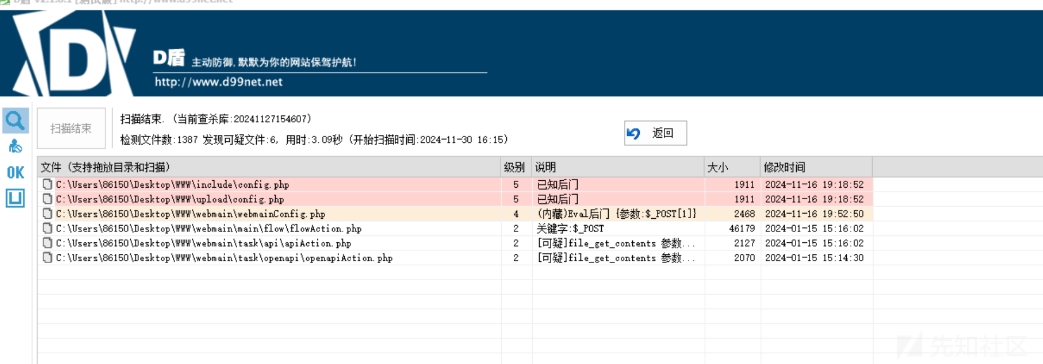1043x364 pixels.
Task: Sort by the 级别 column header
Action: click(516, 167)
